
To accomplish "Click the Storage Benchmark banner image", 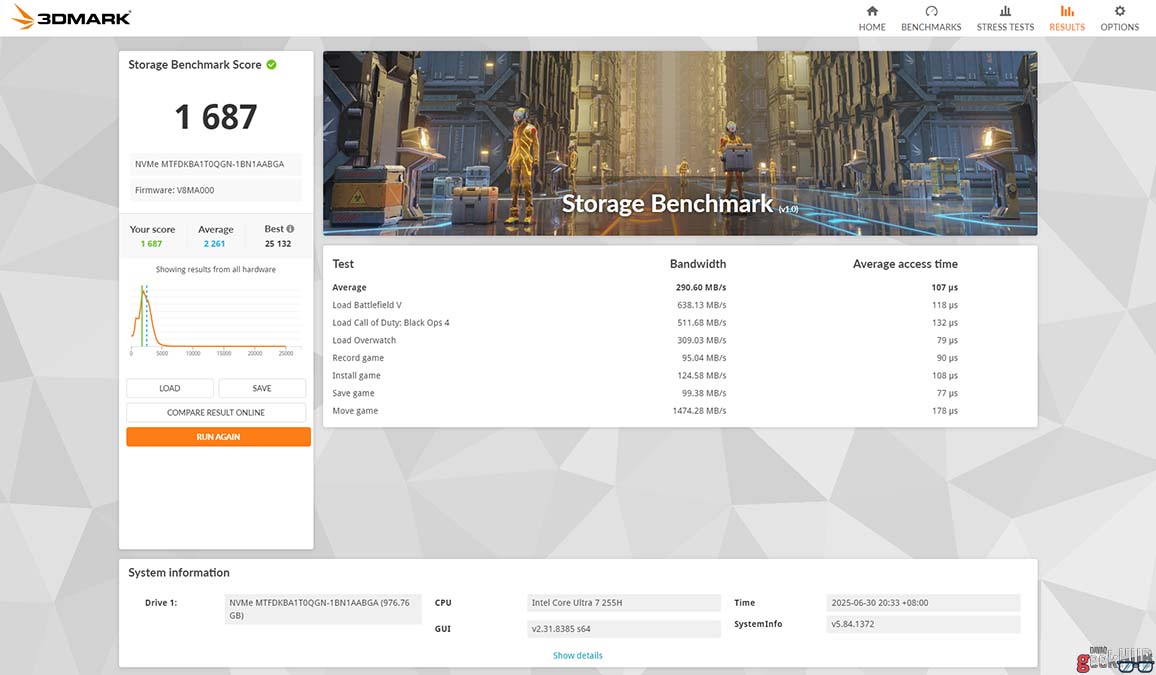I will [680, 143].
